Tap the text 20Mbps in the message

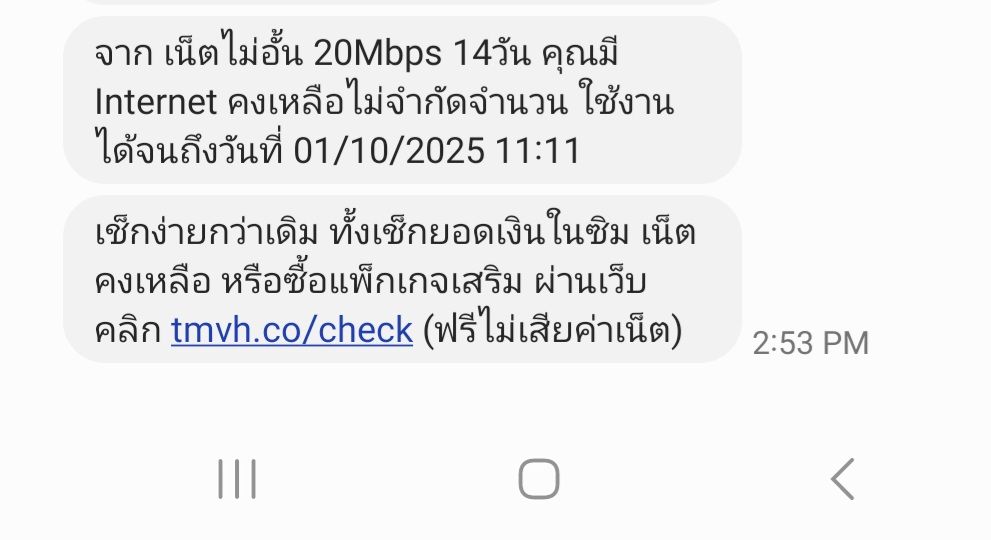(377, 53)
